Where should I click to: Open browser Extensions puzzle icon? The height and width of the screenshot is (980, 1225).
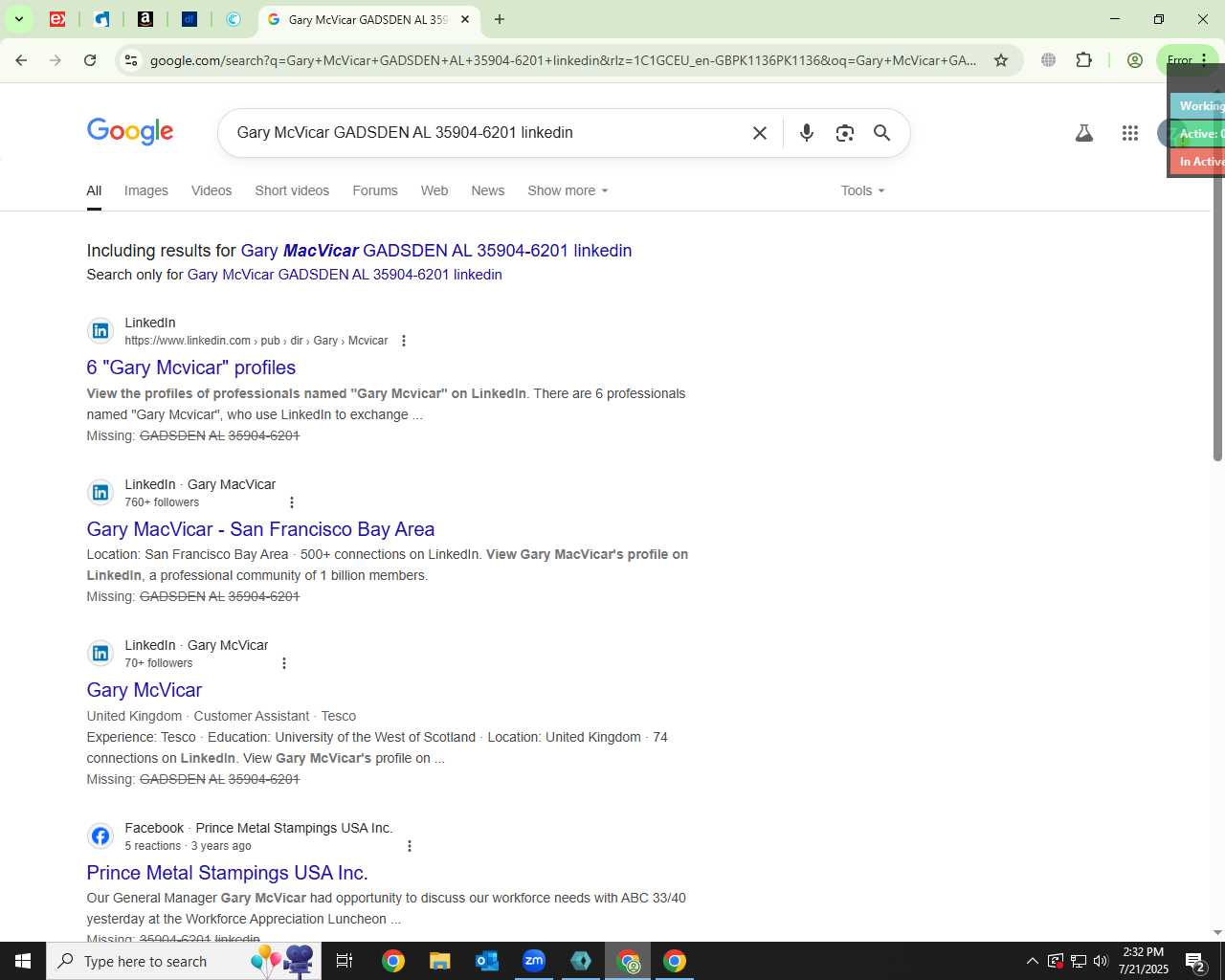(1083, 60)
